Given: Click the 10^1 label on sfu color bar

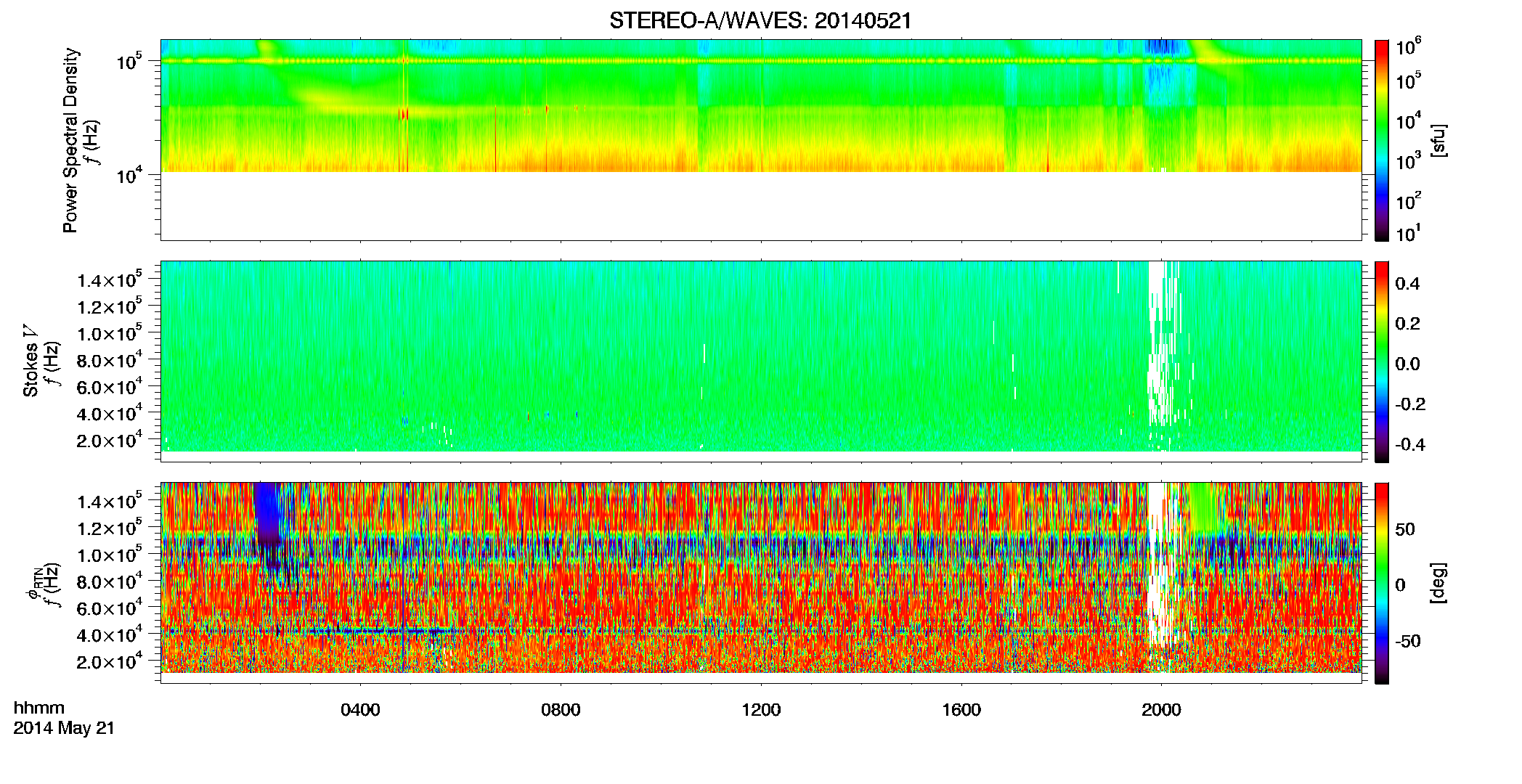Looking at the screenshot, I should pos(1409,232).
